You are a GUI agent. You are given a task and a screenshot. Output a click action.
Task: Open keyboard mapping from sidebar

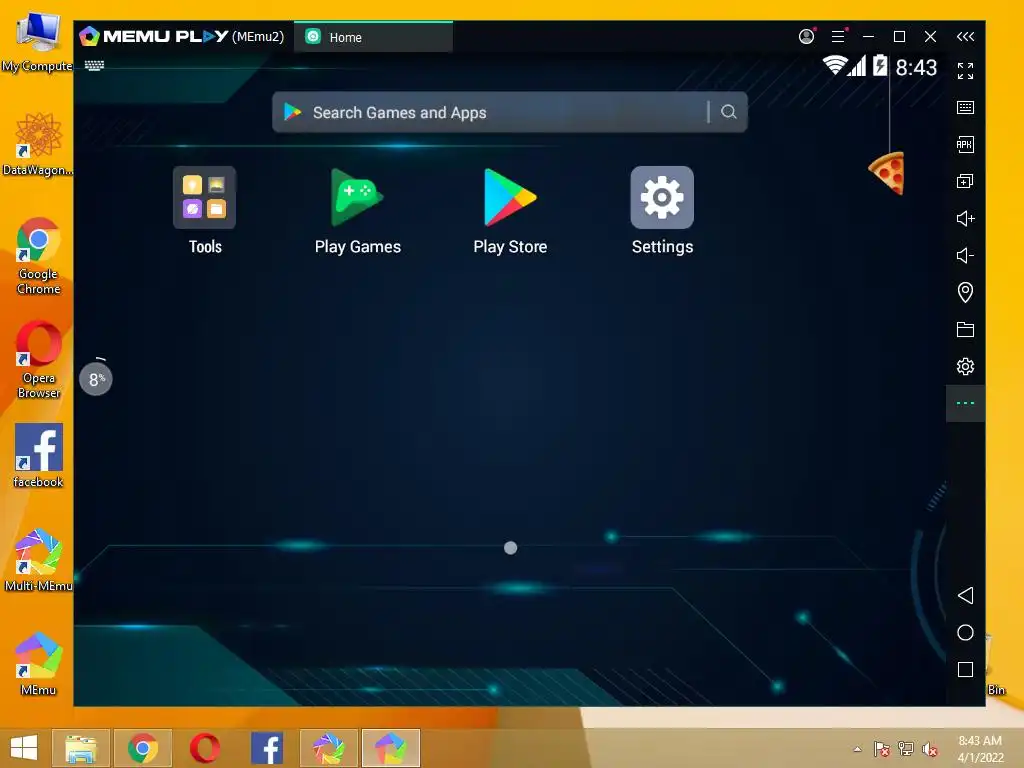[965, 108]
